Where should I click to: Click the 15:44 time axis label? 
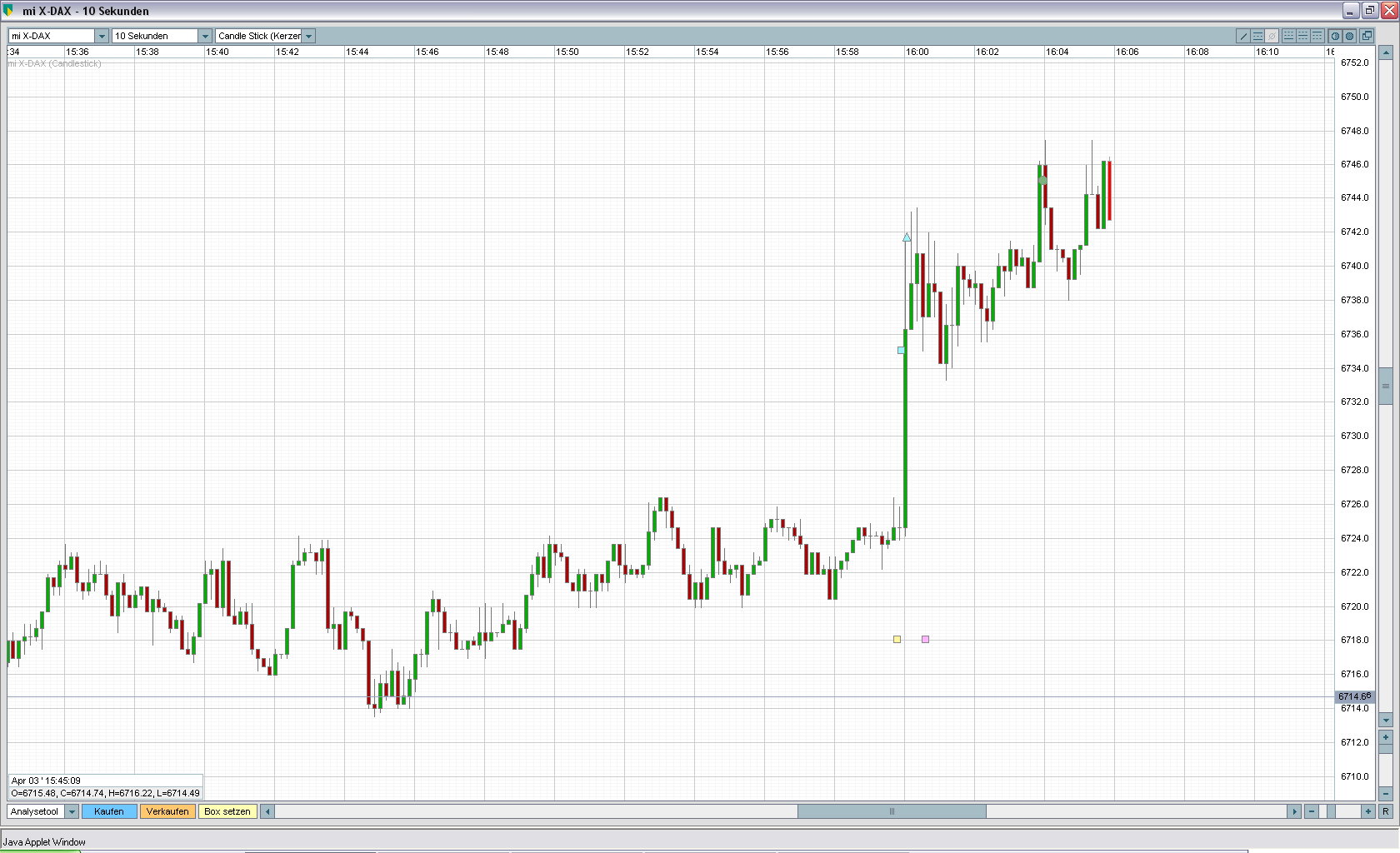point(357,52)
